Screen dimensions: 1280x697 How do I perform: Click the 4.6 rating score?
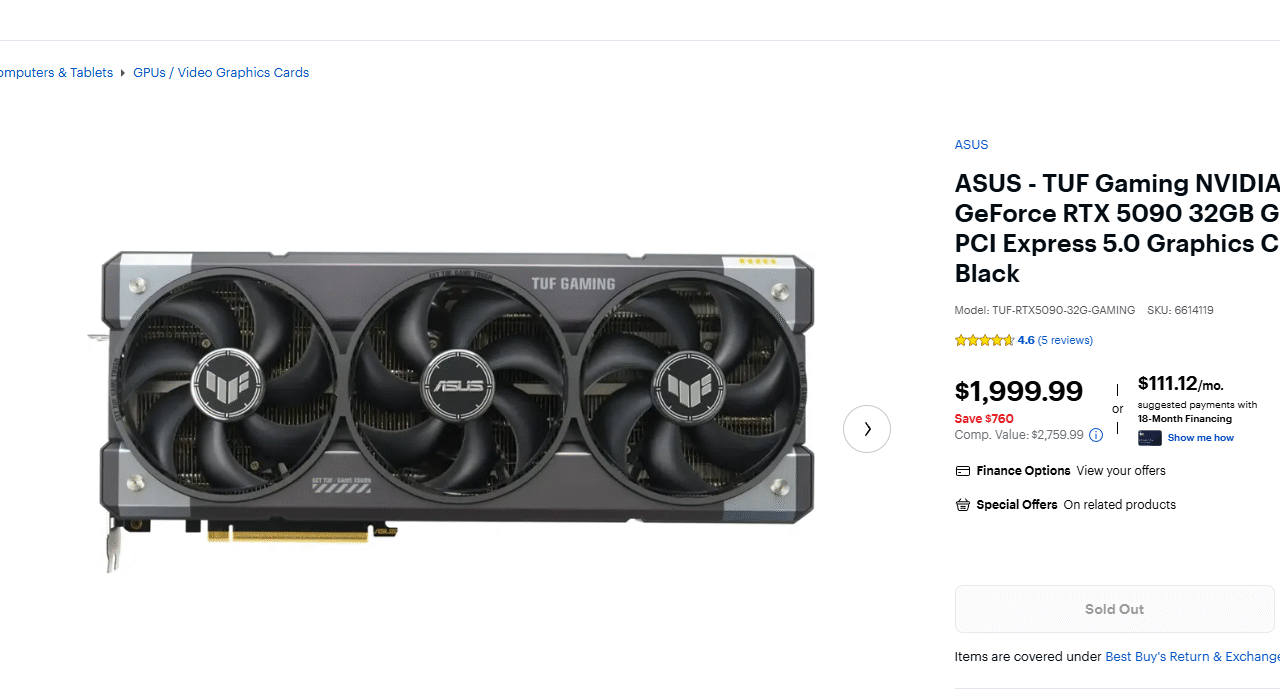pyautogui.click(x=1026, y=341)
